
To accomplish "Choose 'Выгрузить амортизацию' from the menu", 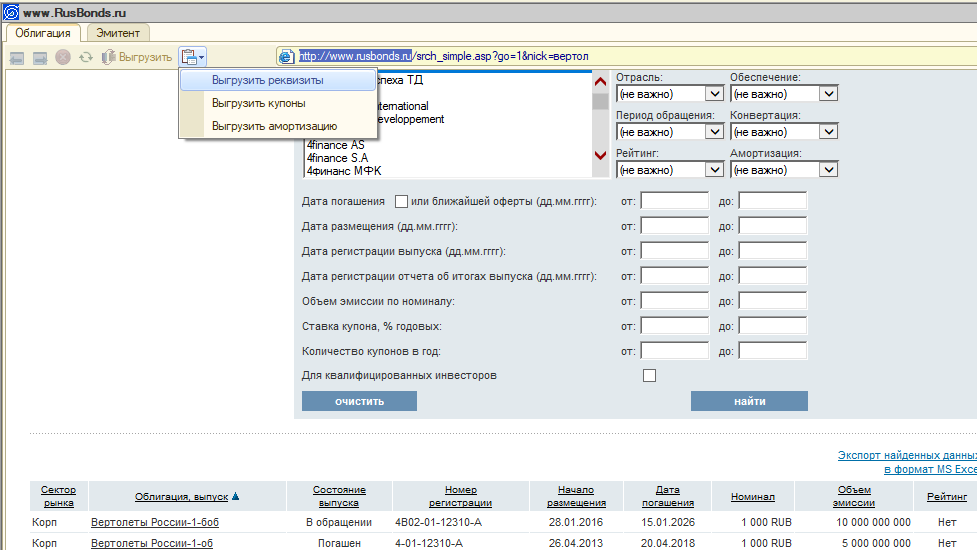I will 274,126.
